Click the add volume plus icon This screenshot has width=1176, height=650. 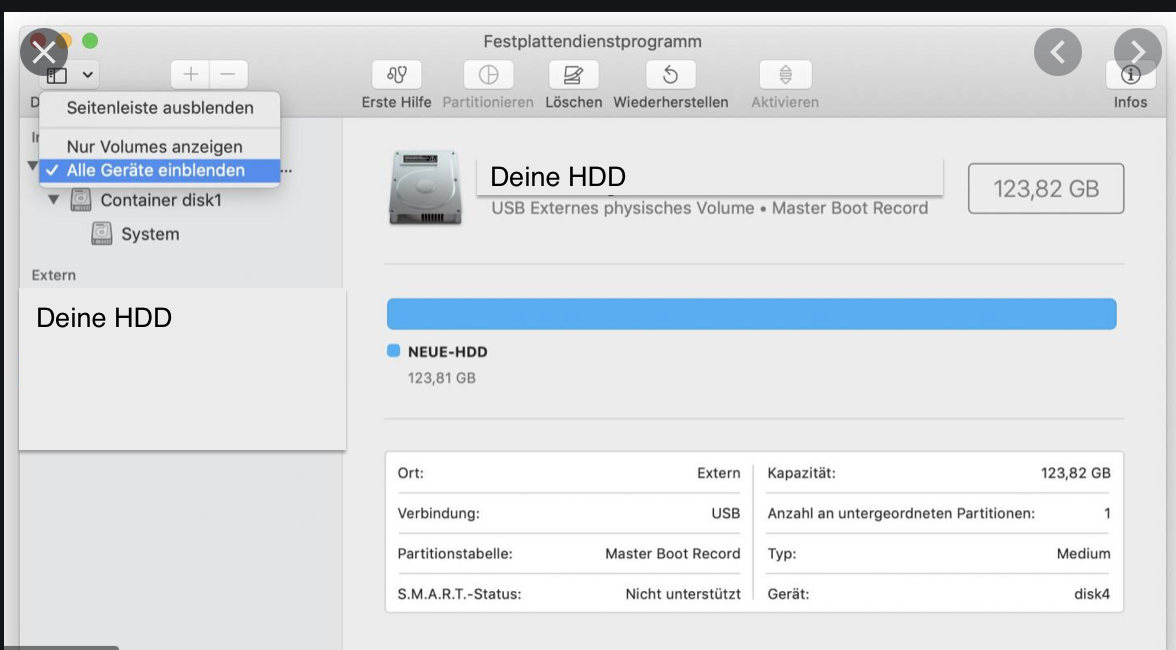(x=190, y=75)
